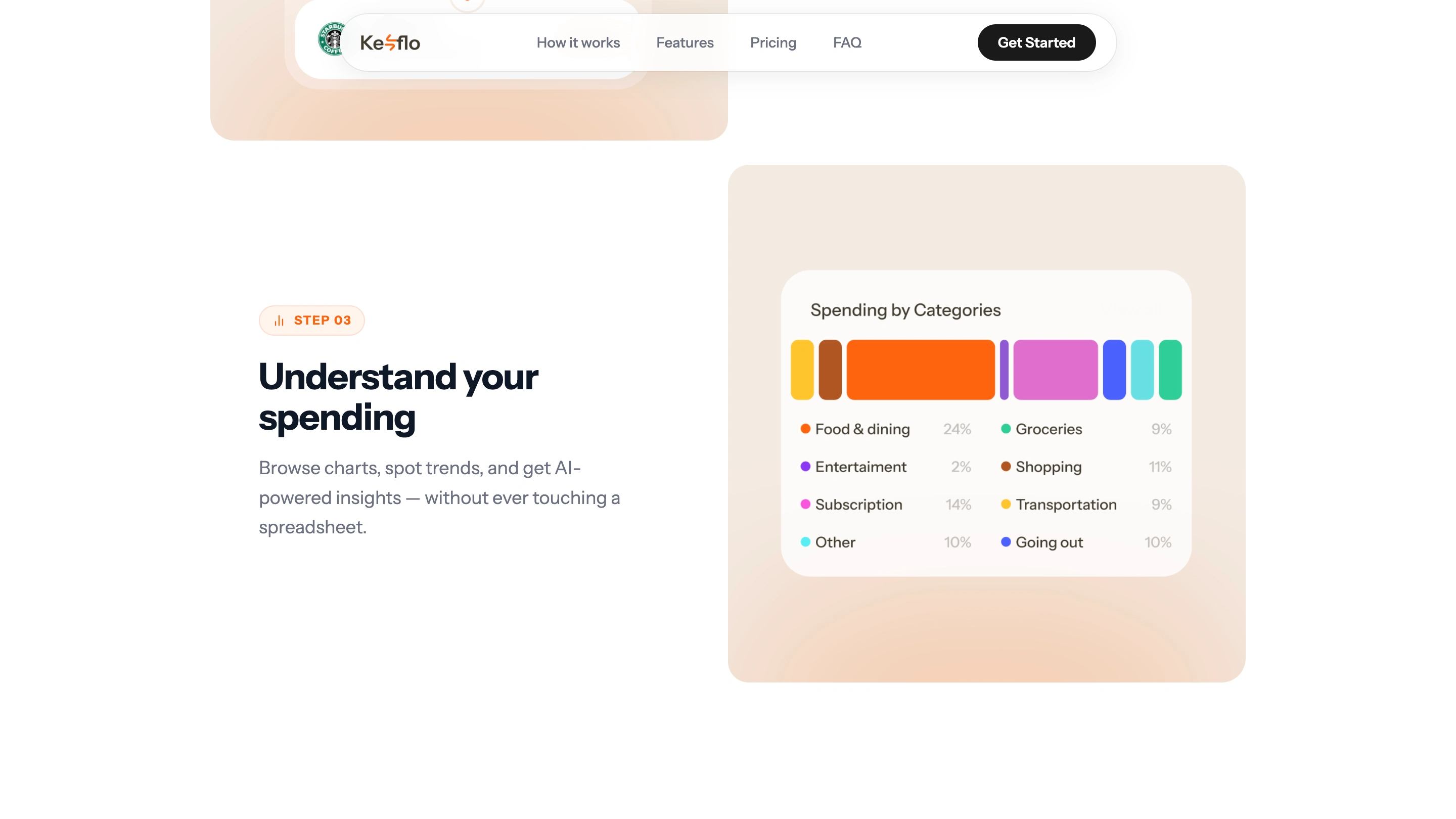
Task: Open the How it works menu item
Action: pos(578,42)
